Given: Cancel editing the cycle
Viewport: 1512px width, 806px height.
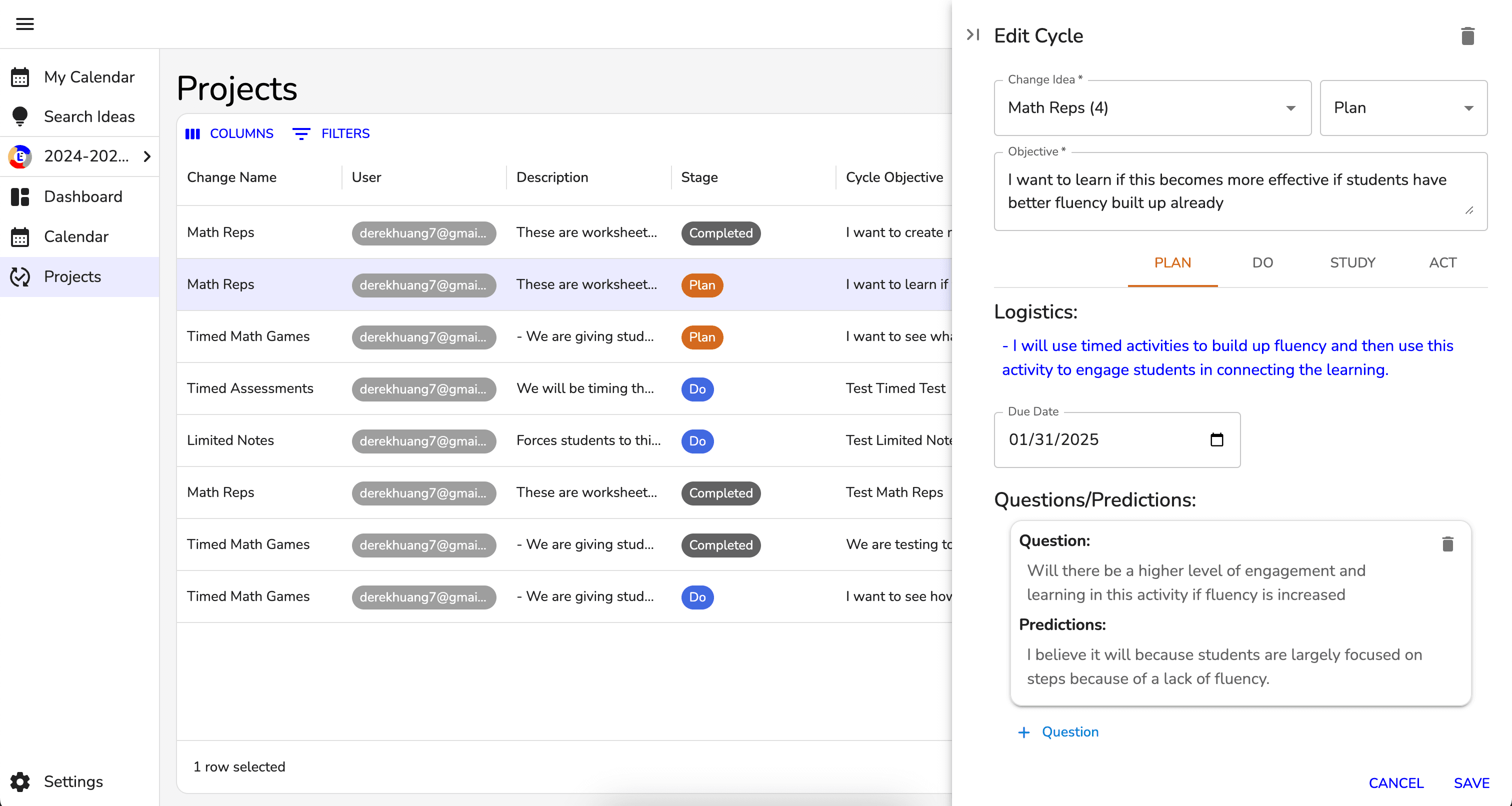Looking at the screenshot, I should [1396, 783].
